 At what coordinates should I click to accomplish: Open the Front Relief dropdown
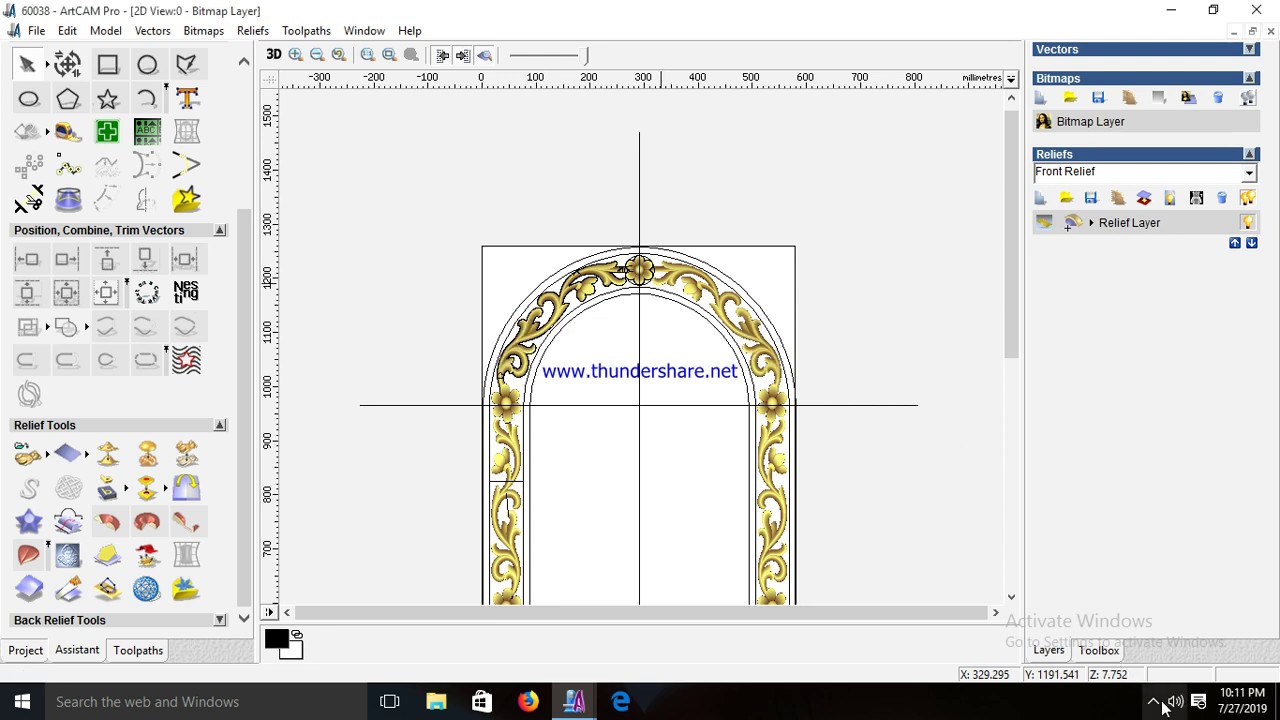click(x=1249, y=172)
